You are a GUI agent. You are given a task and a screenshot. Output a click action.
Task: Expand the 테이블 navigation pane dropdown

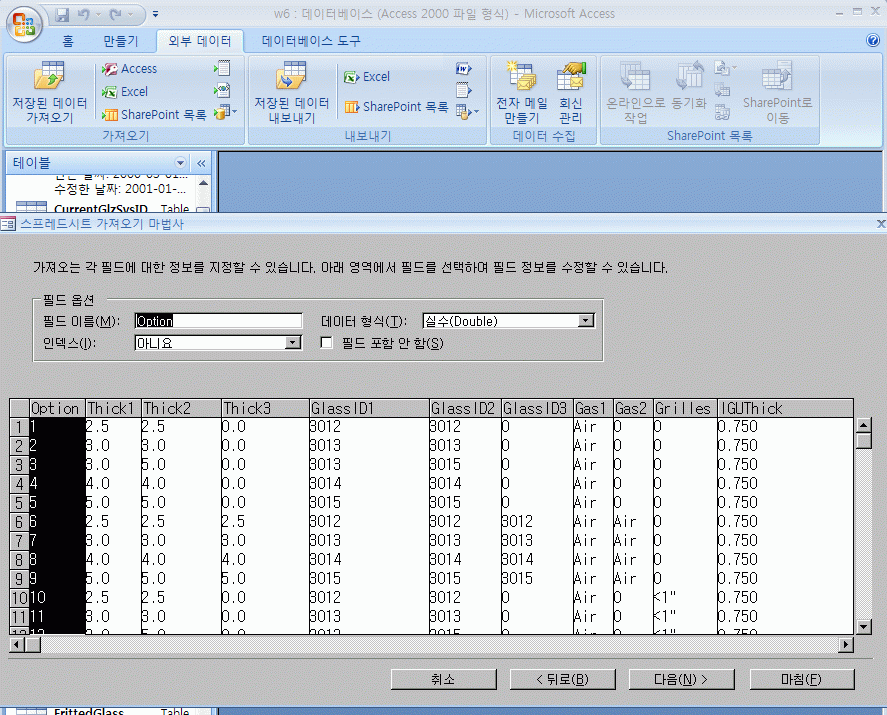[x=180, y=163]
